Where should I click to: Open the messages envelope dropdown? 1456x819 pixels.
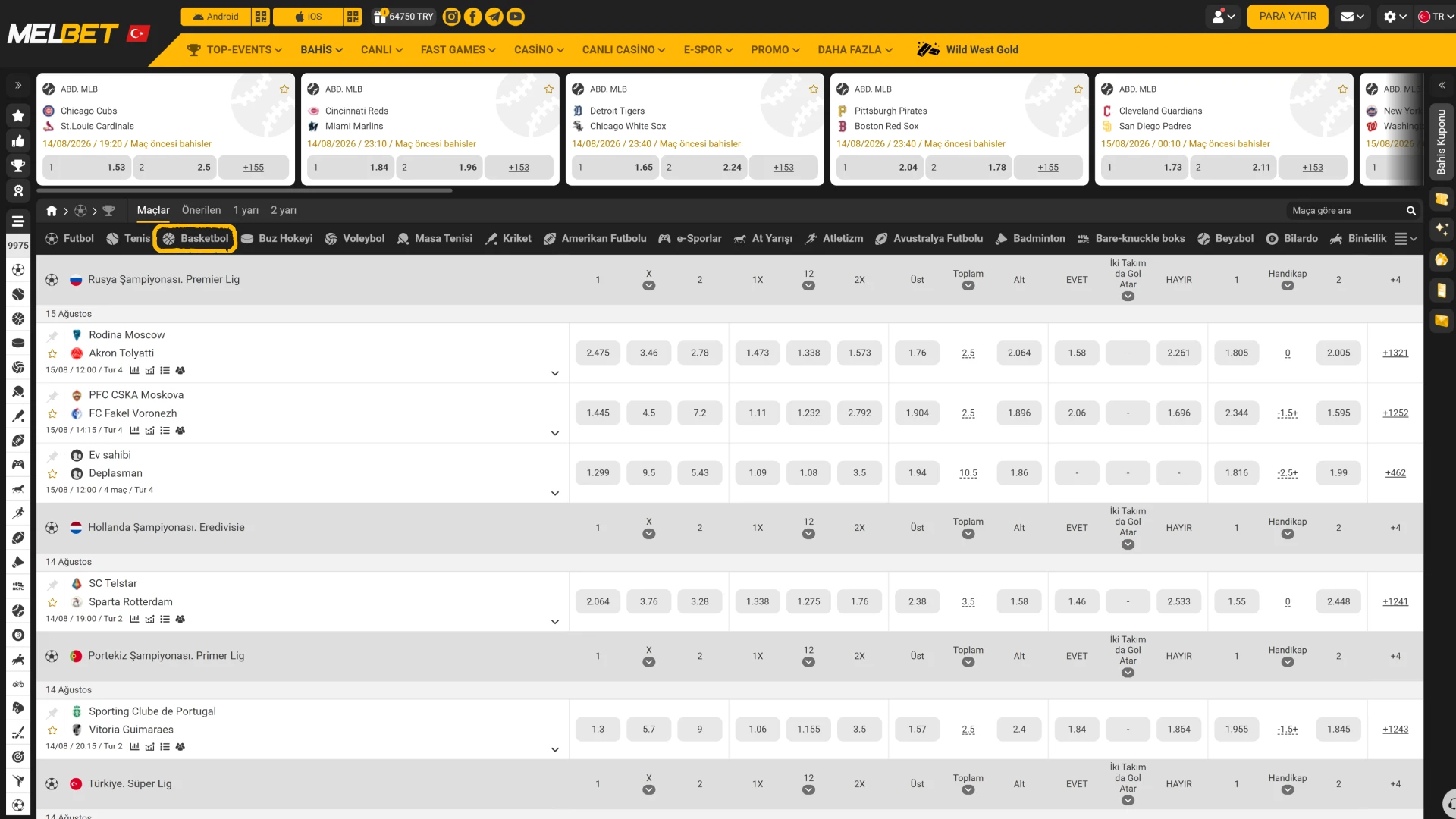coord(1353,17)
